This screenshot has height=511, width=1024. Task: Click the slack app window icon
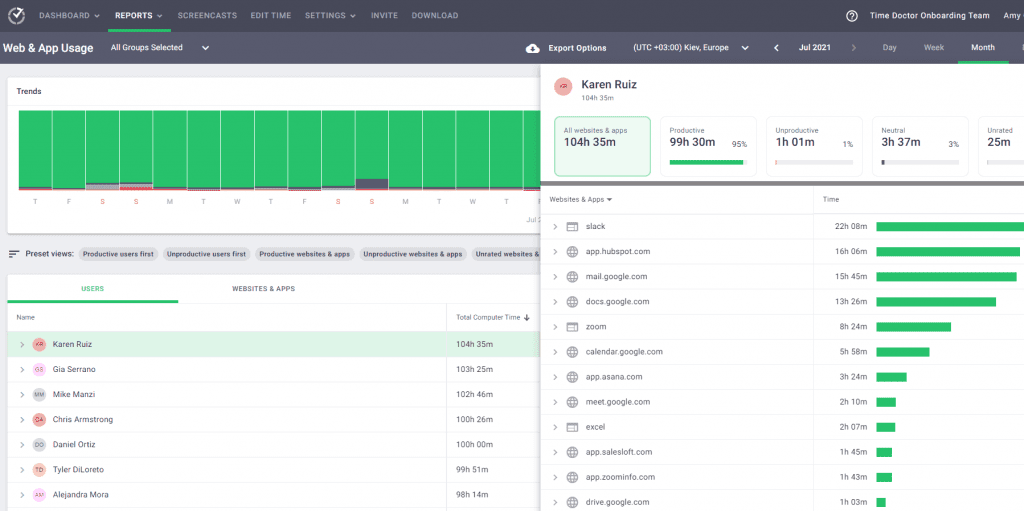572,227
